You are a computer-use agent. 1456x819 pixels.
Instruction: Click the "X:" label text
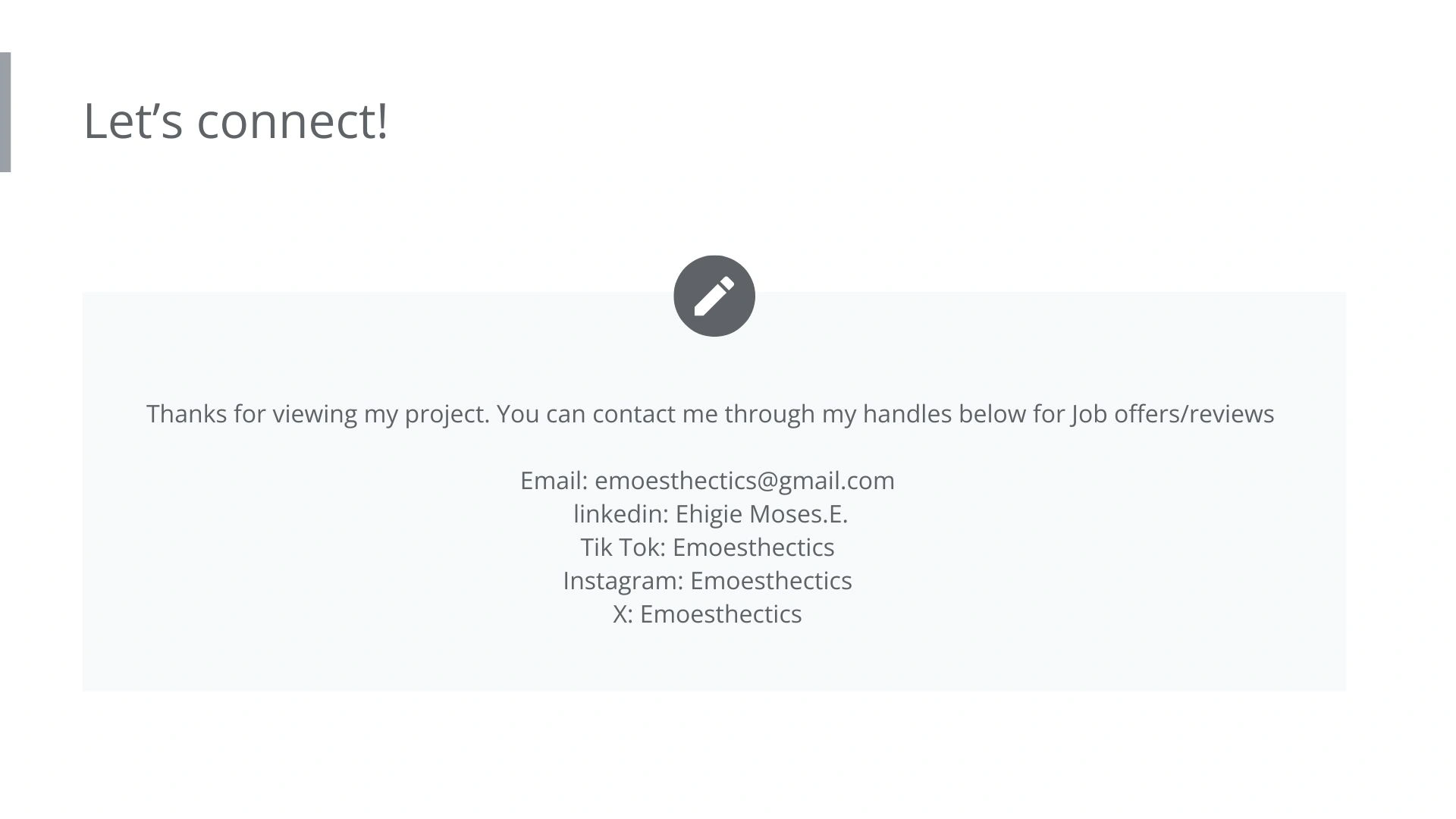(623, 614)
